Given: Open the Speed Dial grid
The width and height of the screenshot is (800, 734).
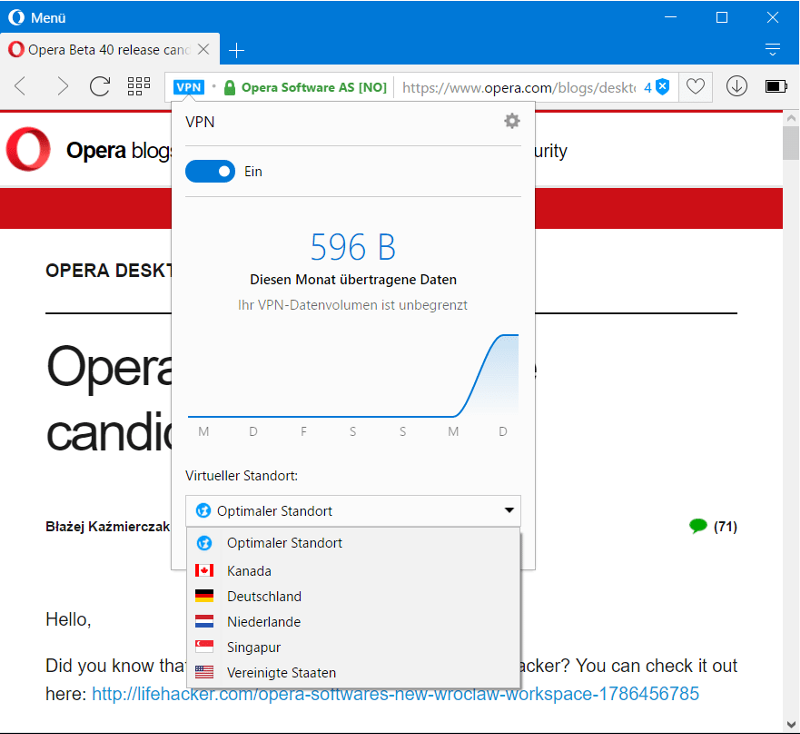Looking at the screenshot, I should click(139, 87).
